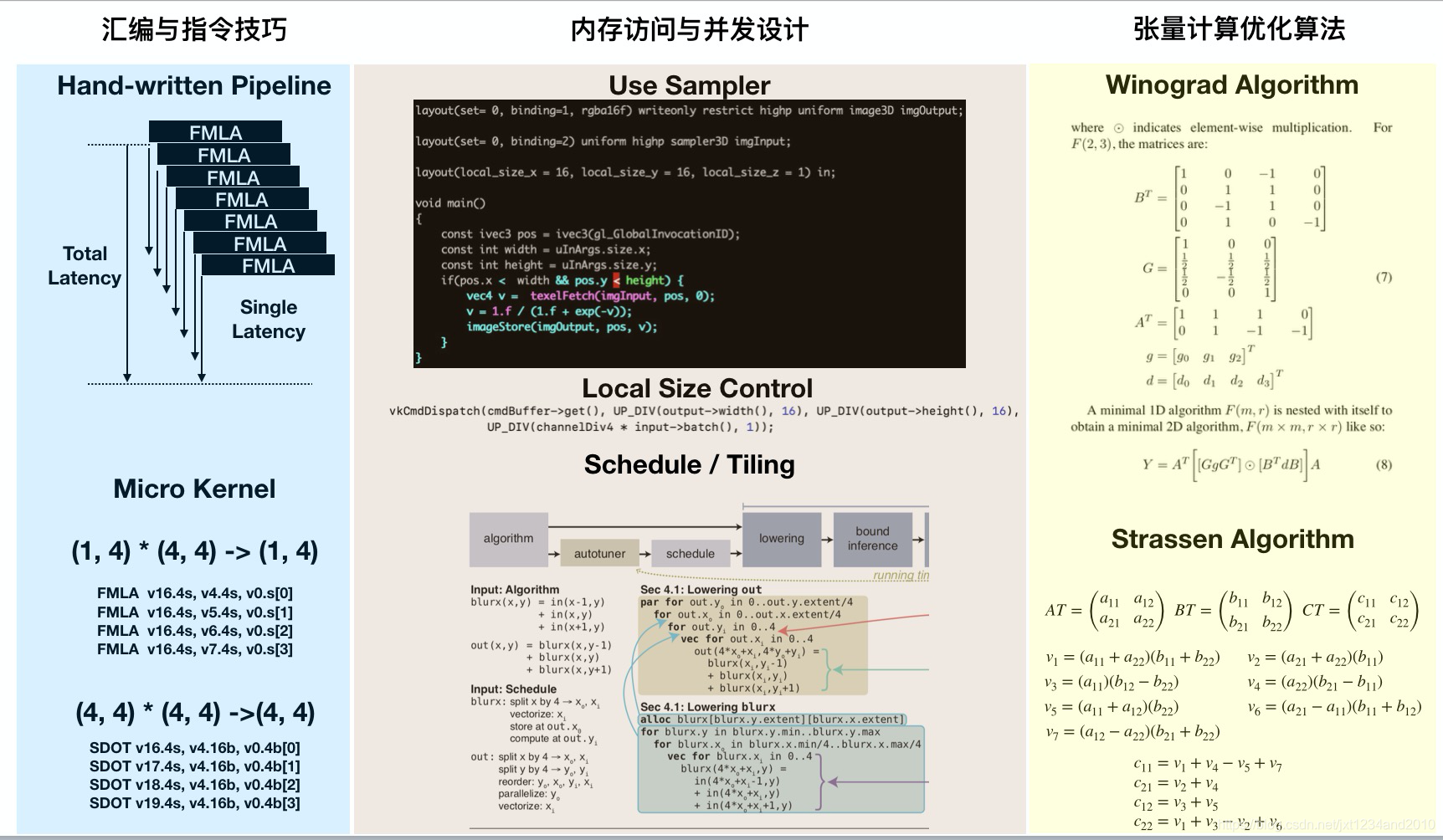Click the 'rgba16f' imgOutput layout code line
The height and width of the screenshot is (840, 1443).
(x=690, y=110)
